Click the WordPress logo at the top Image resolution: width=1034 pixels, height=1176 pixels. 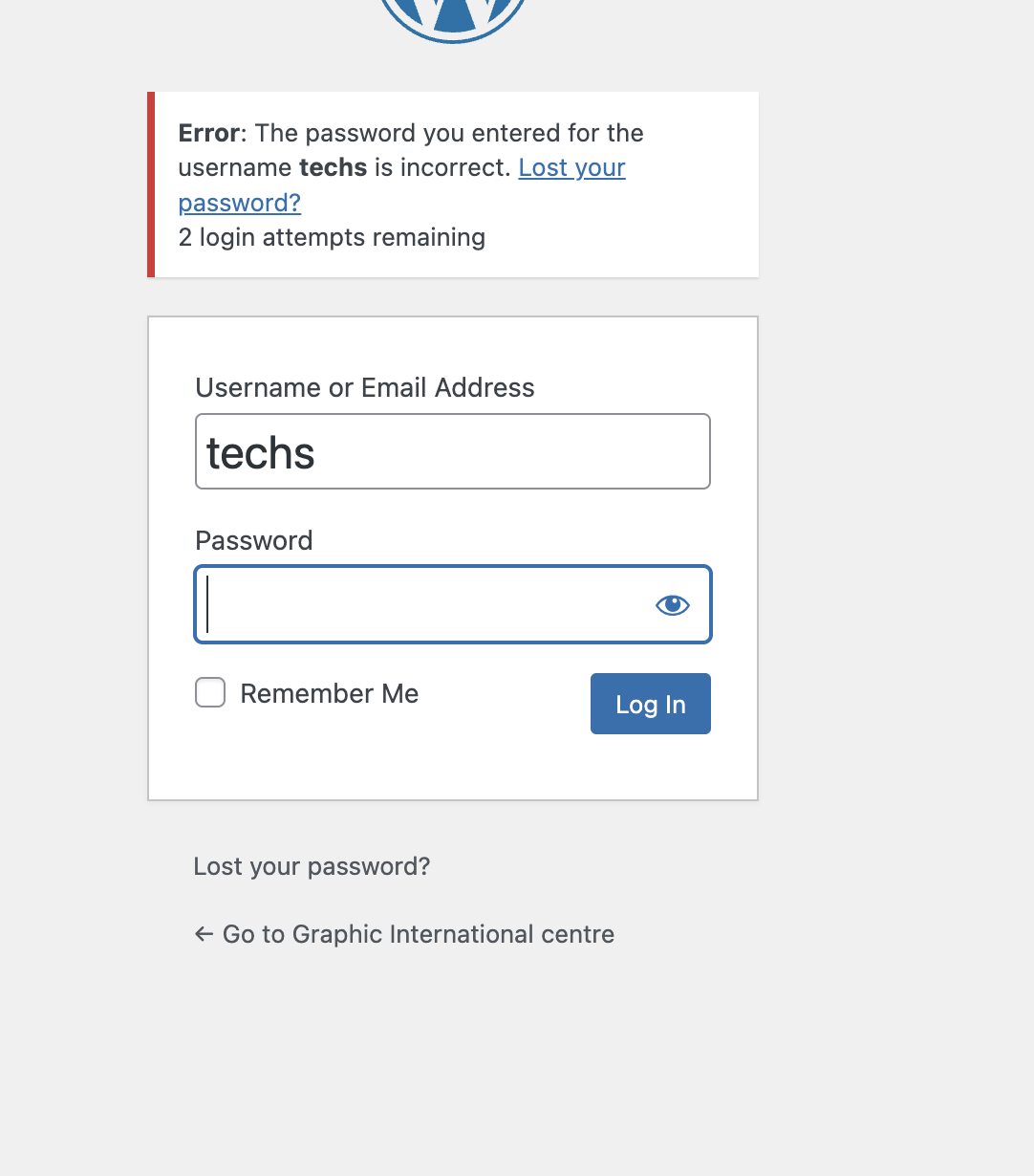pyautogui.click(x=453, y=17)
